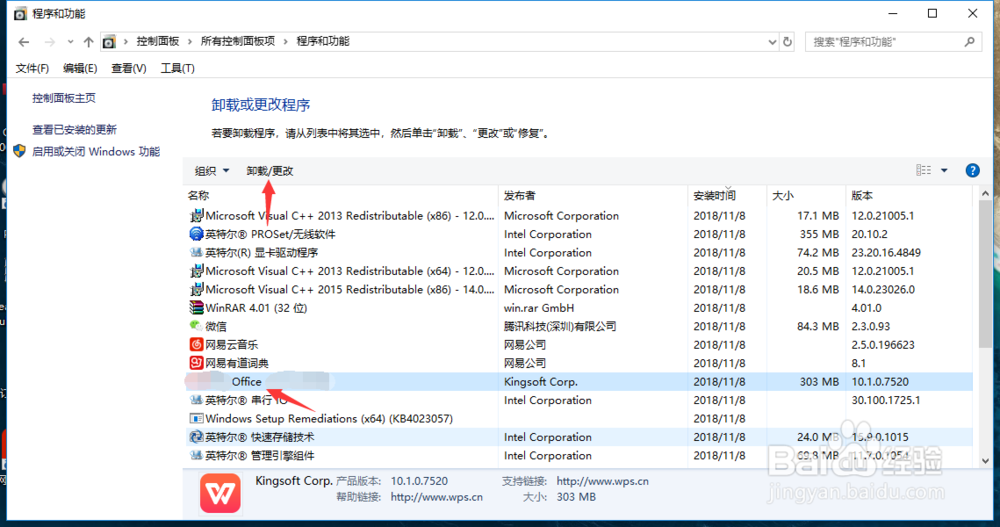This screenshot has height=527, width=1000.
Task: Click the list scrollbar up arrow
Action: point(985,193)
